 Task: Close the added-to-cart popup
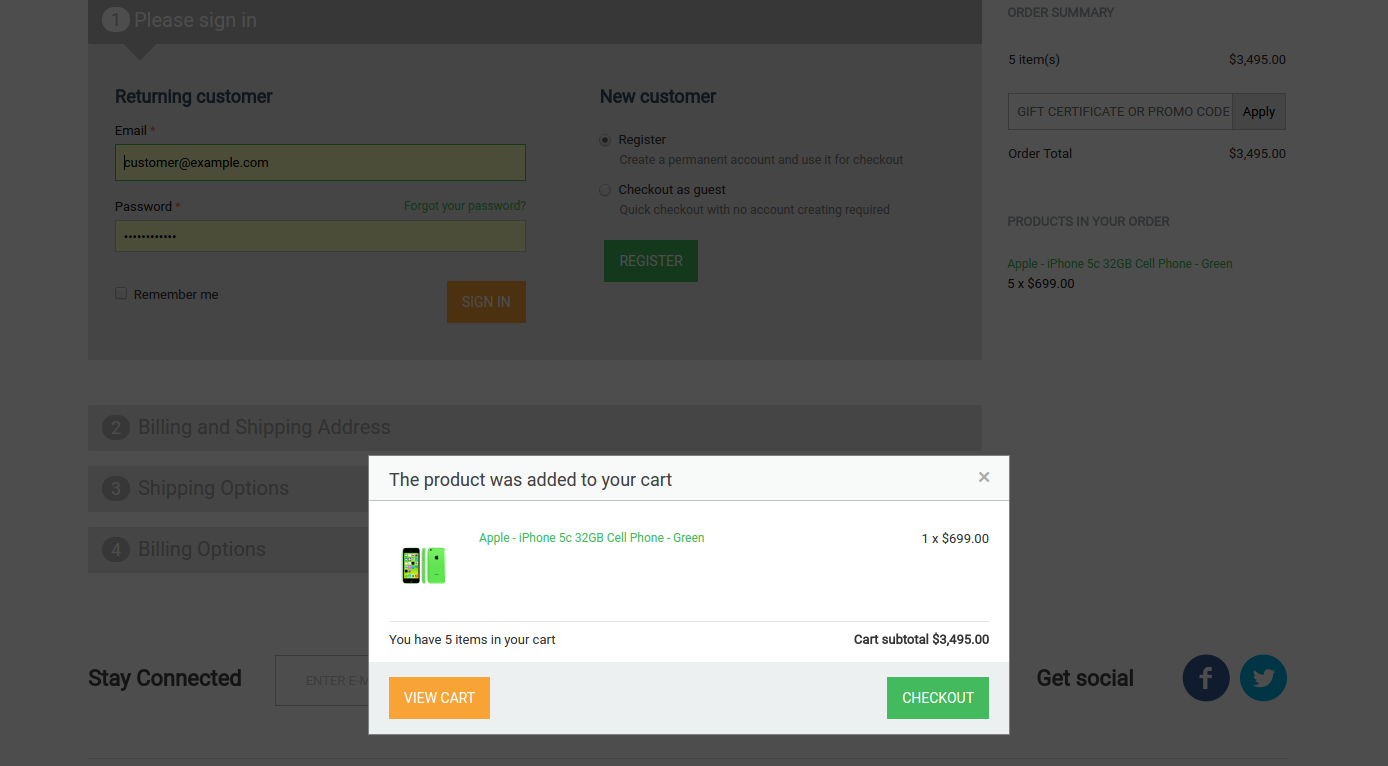click(984, 477)
